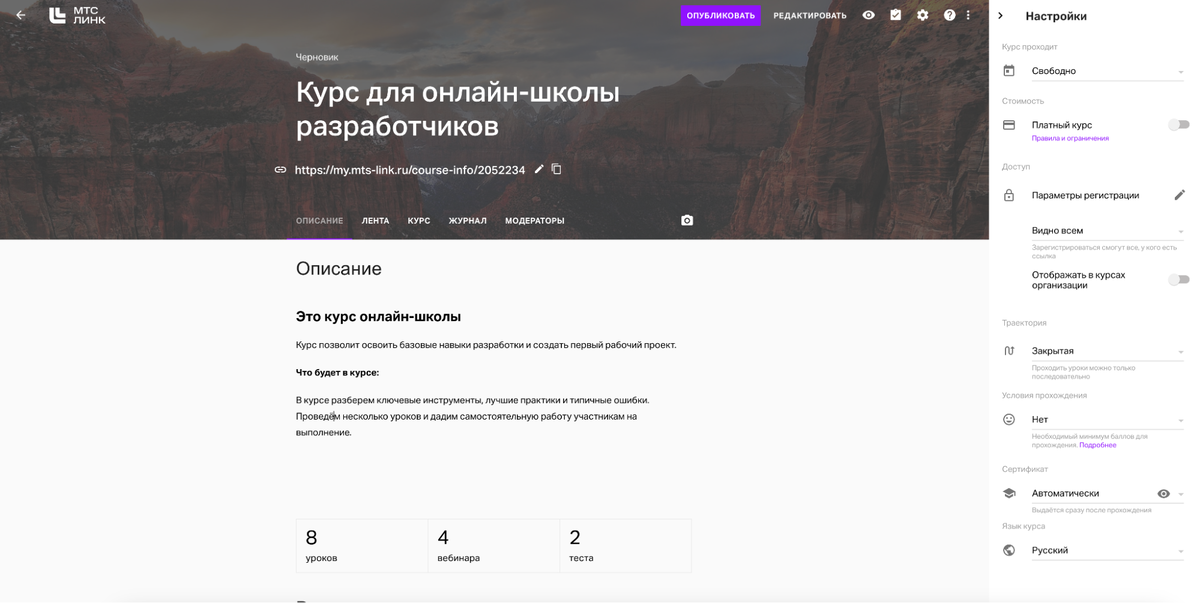Viewport: 1200px width, 603px height.
Task: Open the Автоматически certificate dropdown
Action: [x=1107, y=493]
